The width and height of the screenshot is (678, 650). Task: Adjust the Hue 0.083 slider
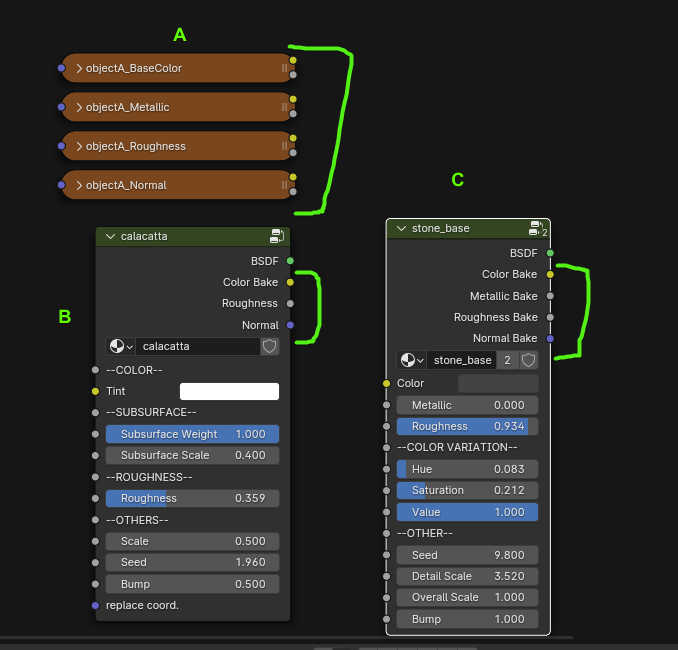pyautogui.click(x=467, y=469)
